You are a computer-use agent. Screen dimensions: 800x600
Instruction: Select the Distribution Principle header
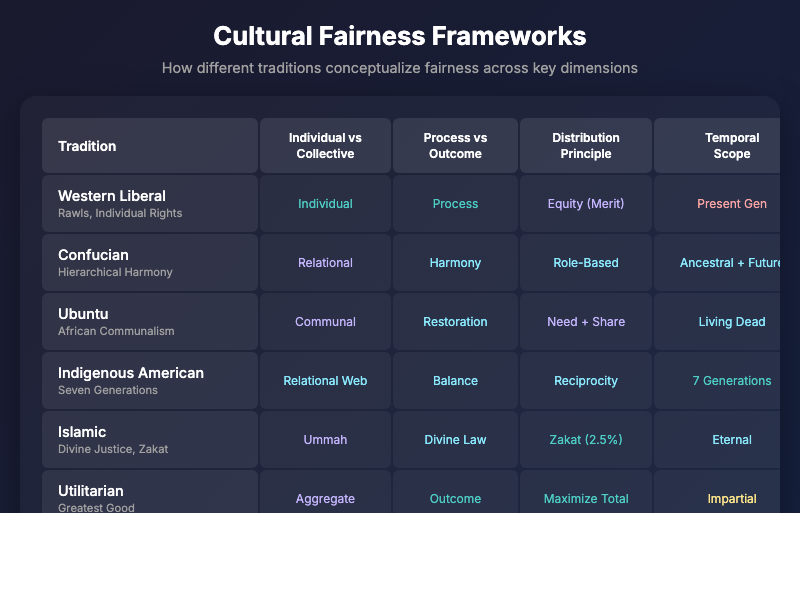pos(585,146)
